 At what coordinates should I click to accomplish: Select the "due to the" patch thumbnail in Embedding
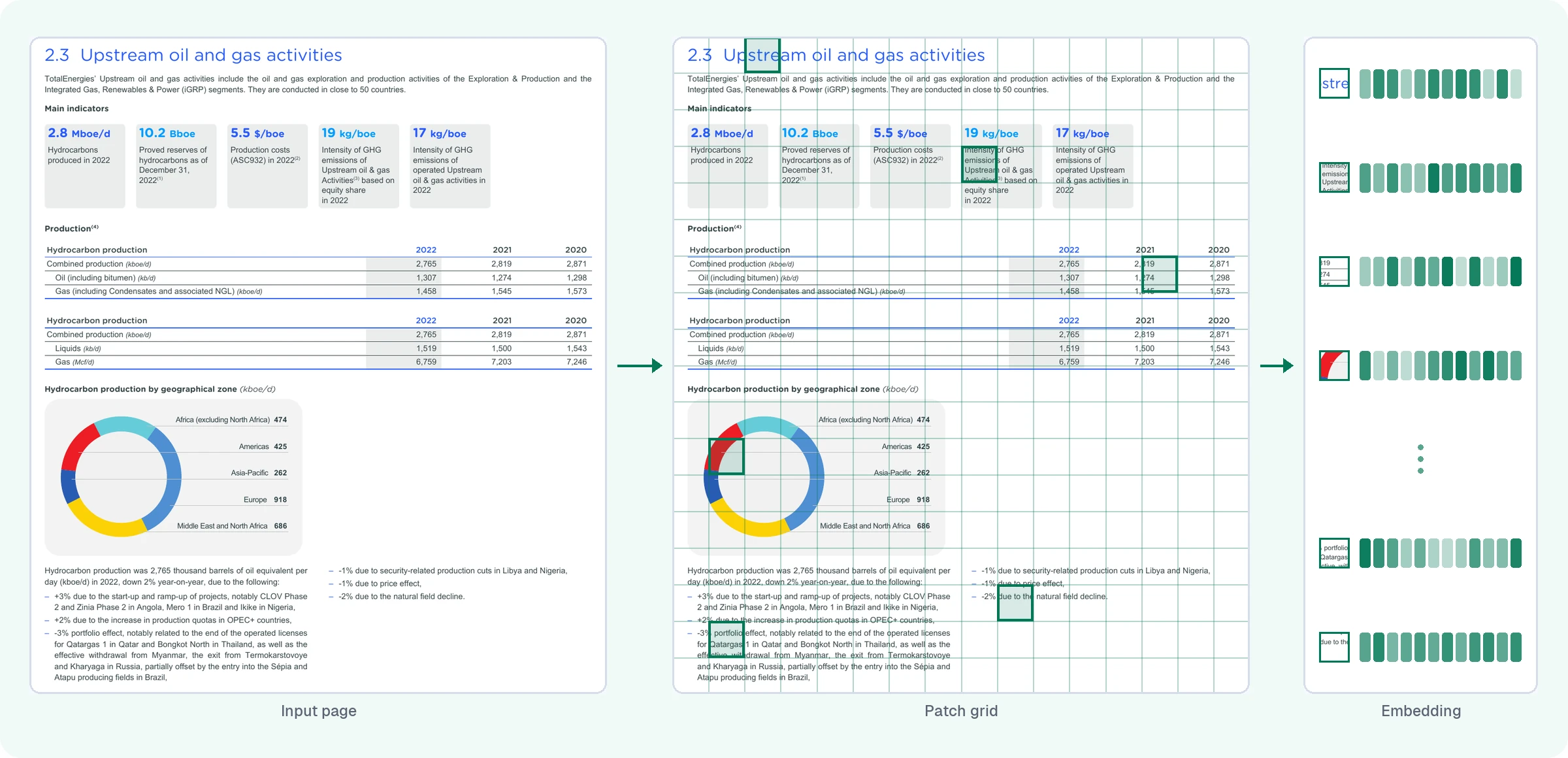[1334, 647]
